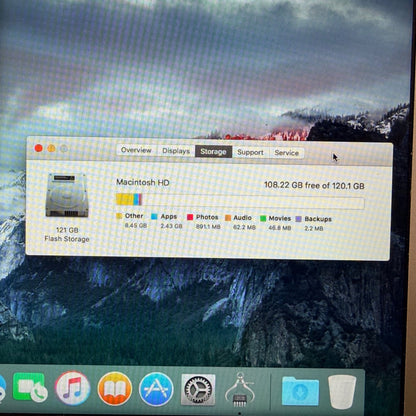
Task: Click the yellow Other color swatch
Action: (x=119, y=216)
